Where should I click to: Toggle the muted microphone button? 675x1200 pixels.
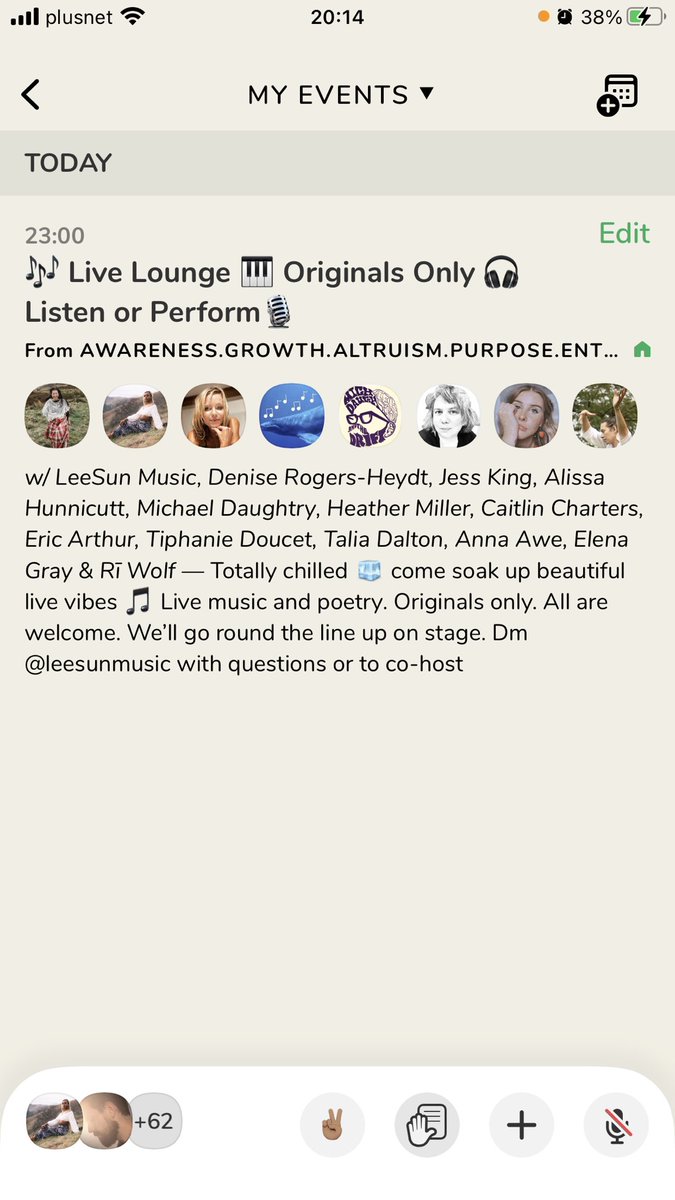click(616, 1125)
